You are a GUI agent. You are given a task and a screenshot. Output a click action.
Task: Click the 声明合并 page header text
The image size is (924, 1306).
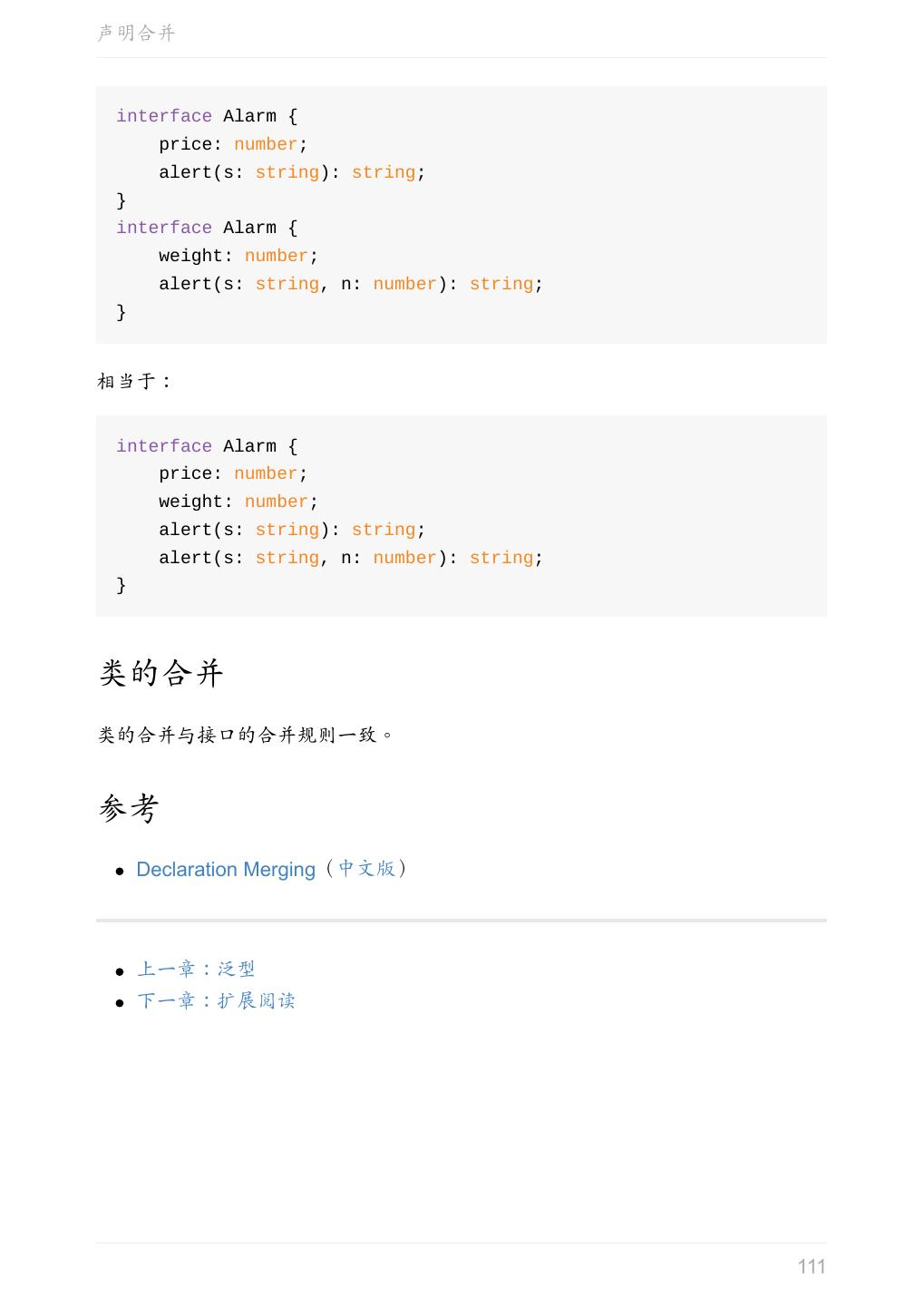click(136, 34)
